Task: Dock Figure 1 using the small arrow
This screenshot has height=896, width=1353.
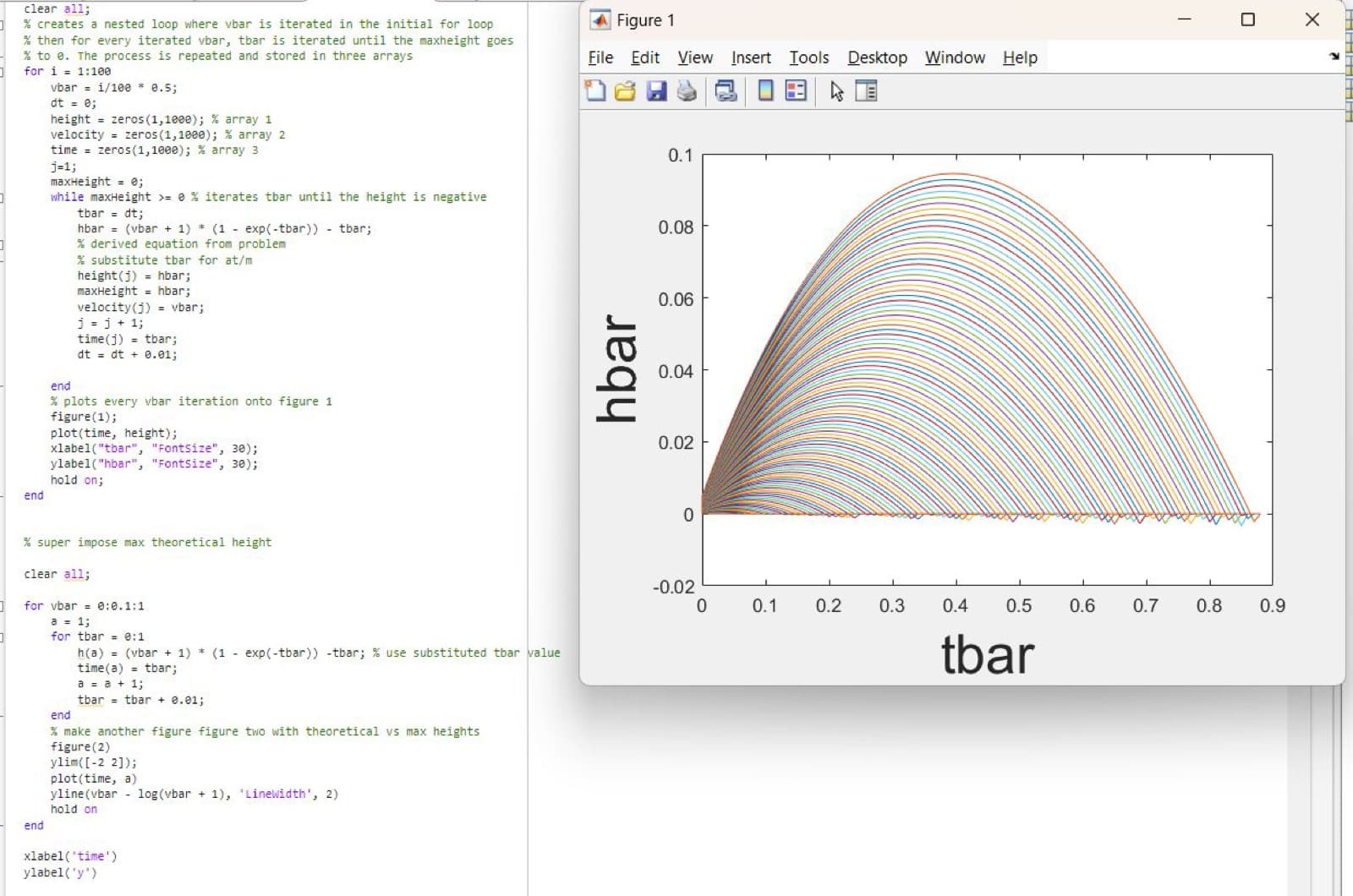Action: click(1334, 57)
